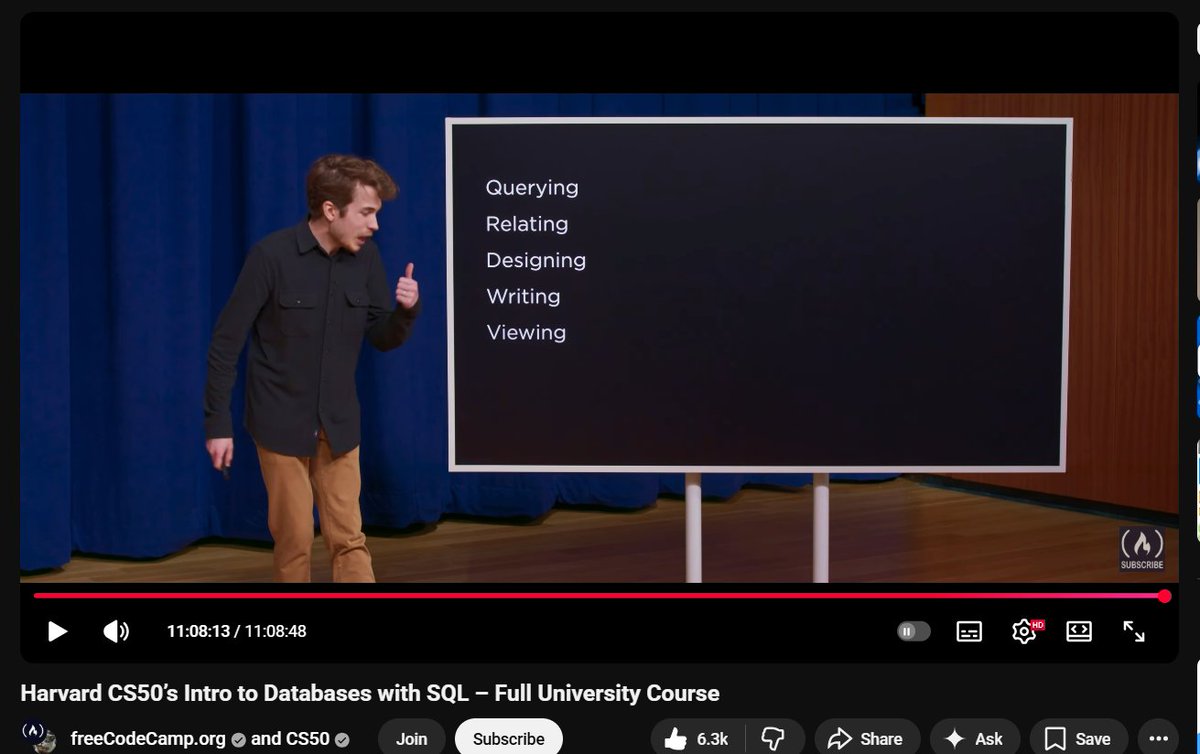
Task: Switch to theater mode
Action: coord(1079,631)
